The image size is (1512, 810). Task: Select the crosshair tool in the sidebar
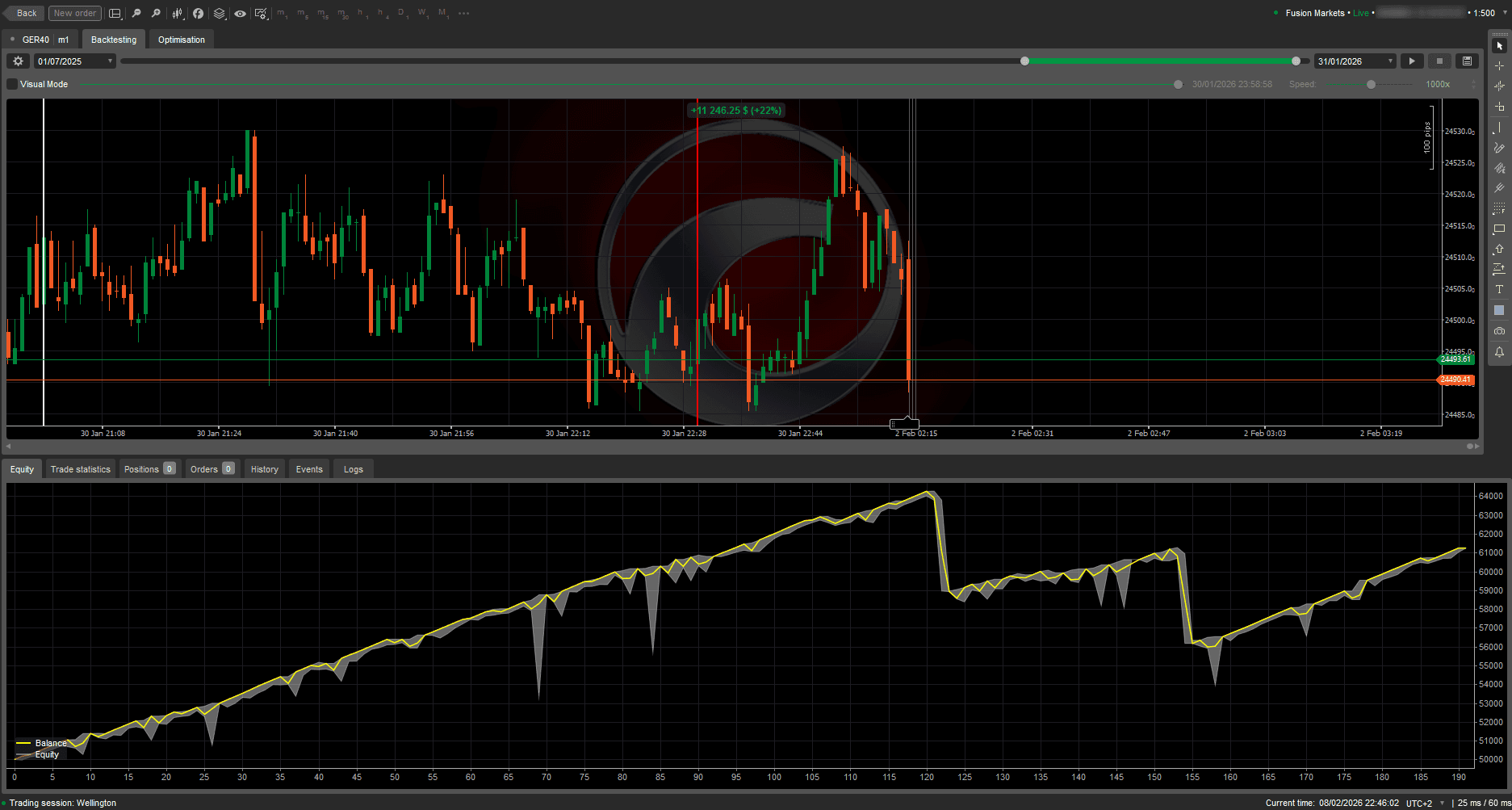pos(1499,65)
